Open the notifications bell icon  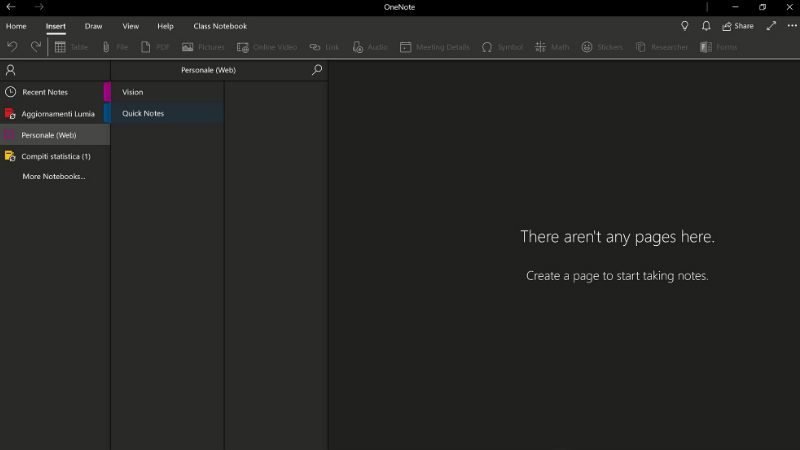pos(707,26)
